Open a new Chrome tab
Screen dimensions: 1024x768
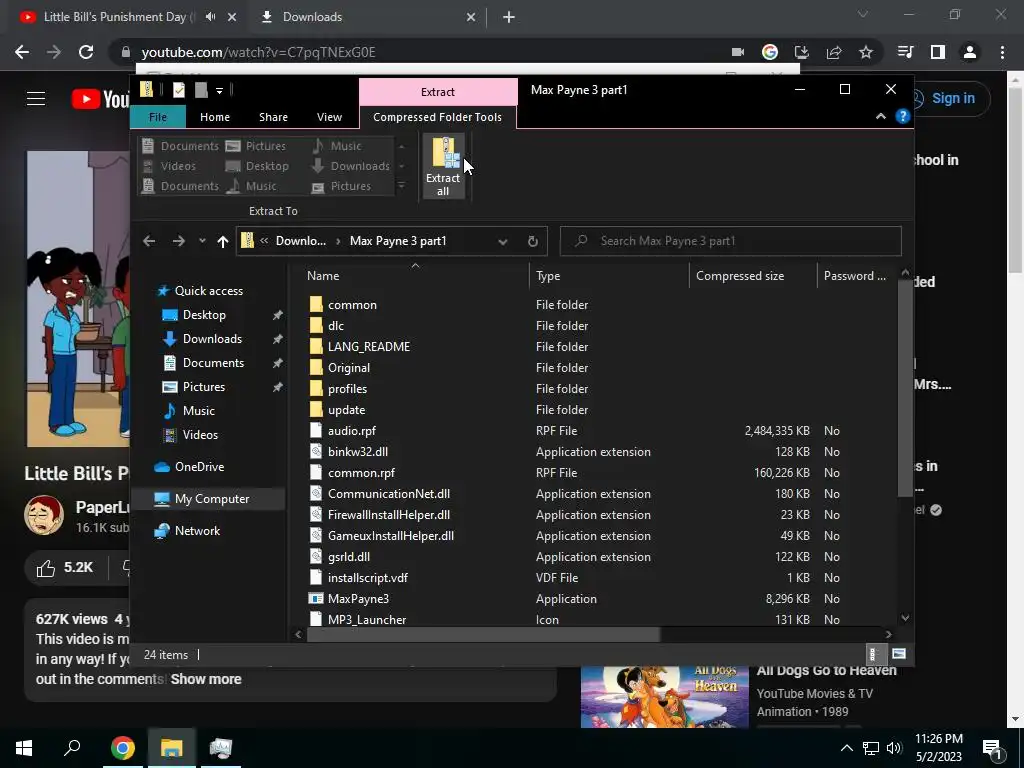click(x=509, y=17)
